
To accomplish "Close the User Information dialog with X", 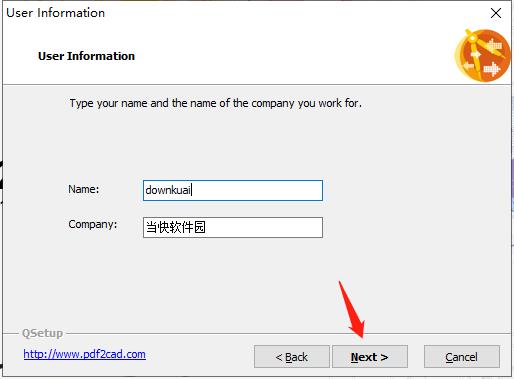I will pyautogui.click(x=496, y=13).
